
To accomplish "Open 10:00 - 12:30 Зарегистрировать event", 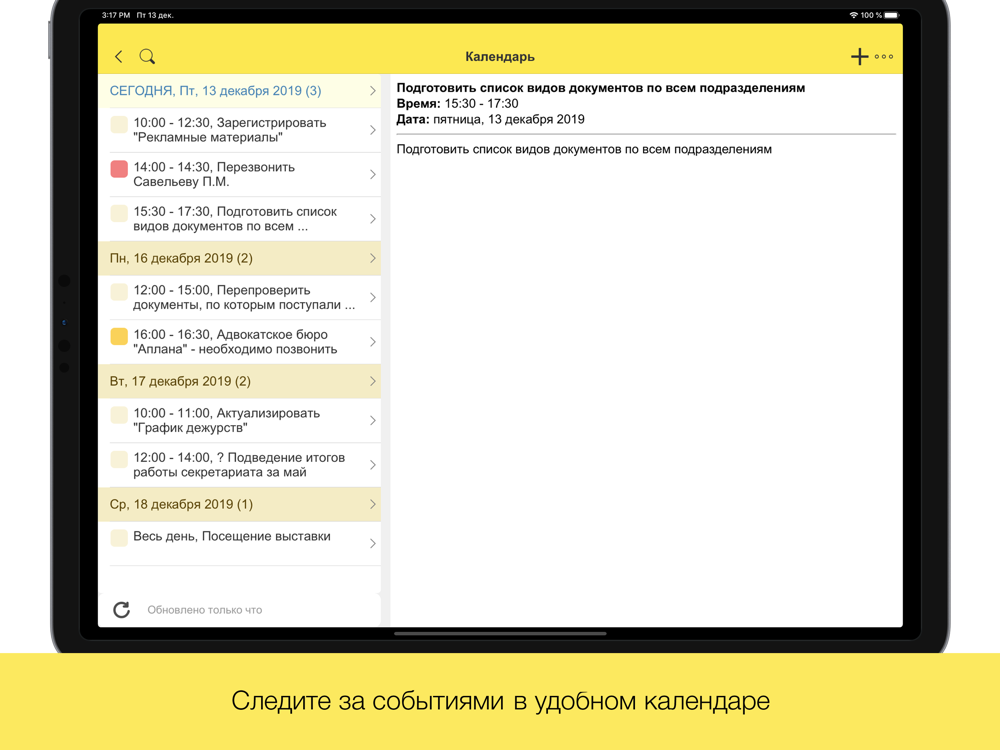I will [x=239, y=130].
